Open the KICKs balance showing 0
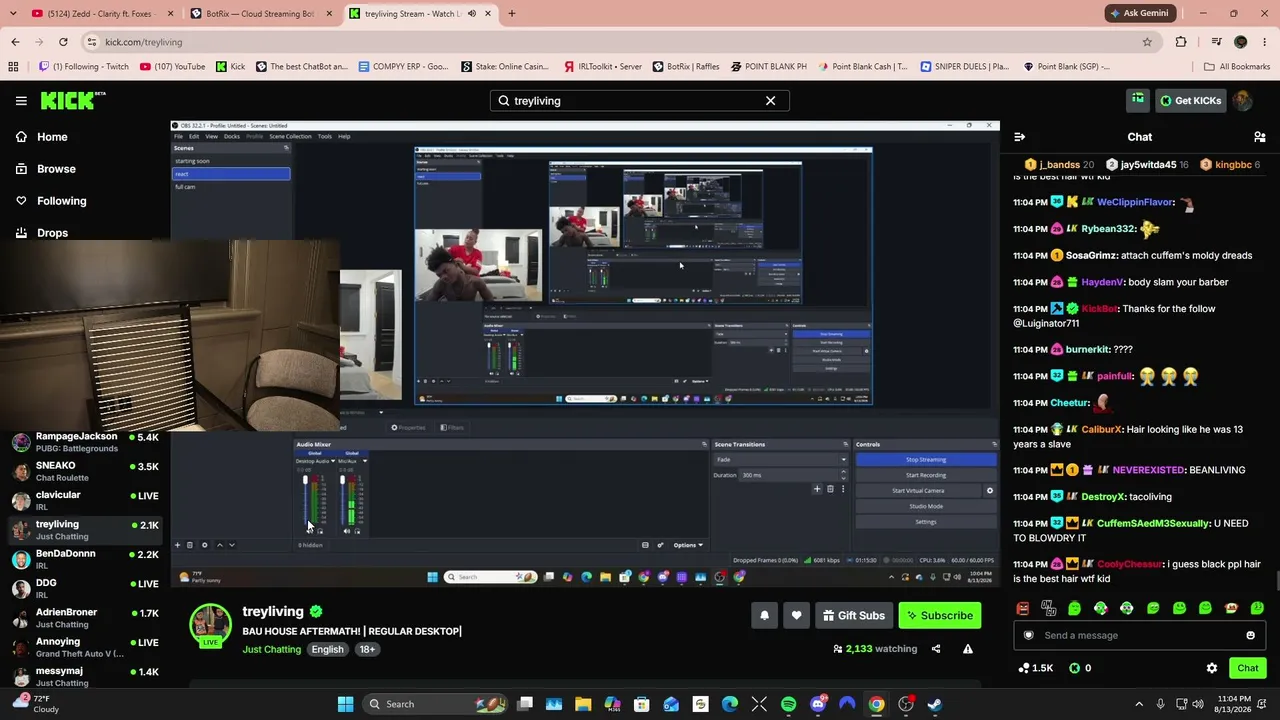Image resolution: width=1280 pixels, height=720 pixels. (1080, 668)
